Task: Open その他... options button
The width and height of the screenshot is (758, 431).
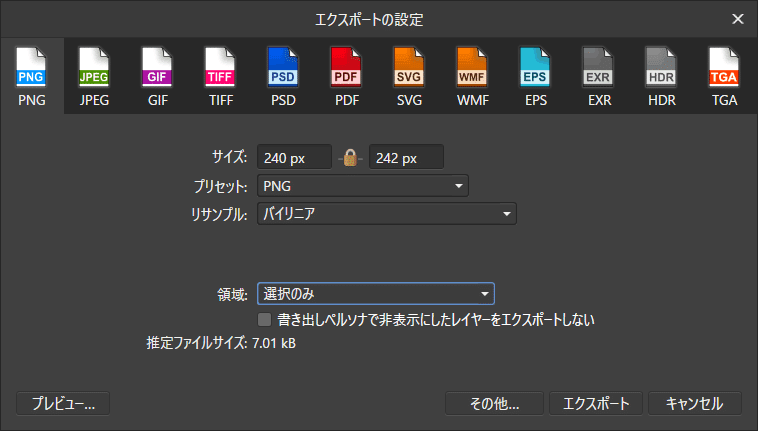Action: [495, 403]
